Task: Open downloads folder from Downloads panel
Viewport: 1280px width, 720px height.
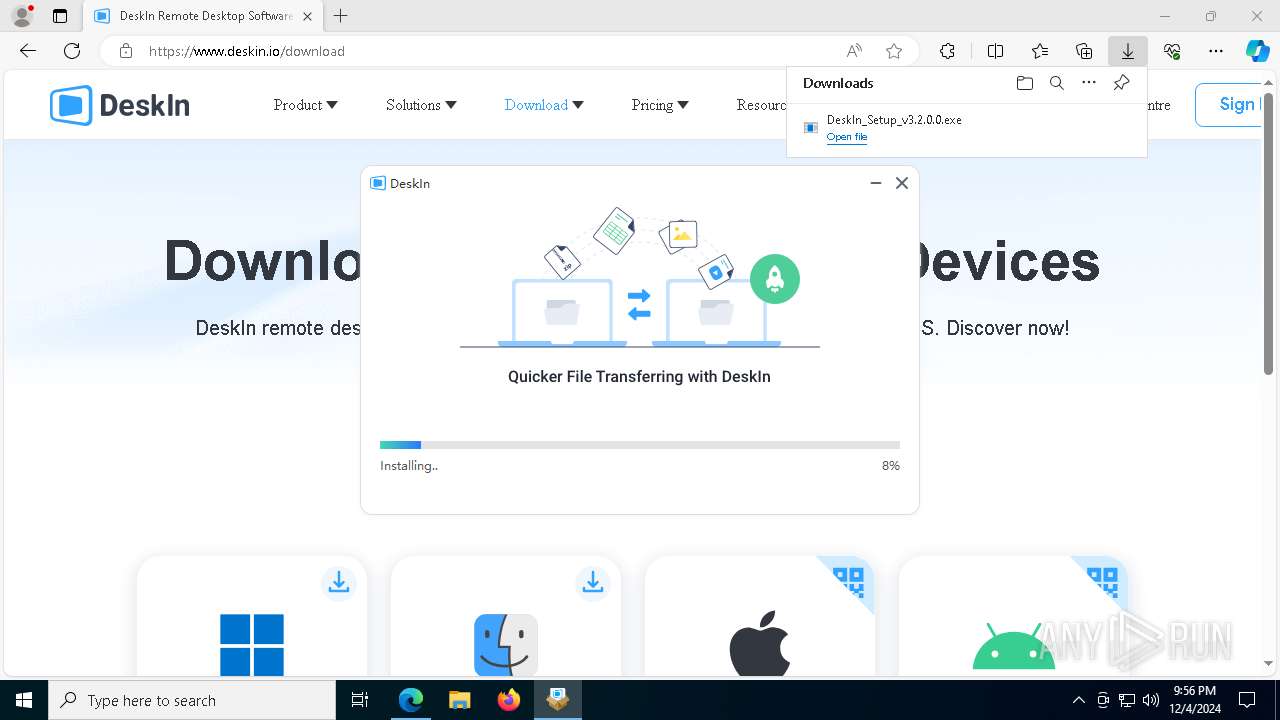Action: 1024,83
